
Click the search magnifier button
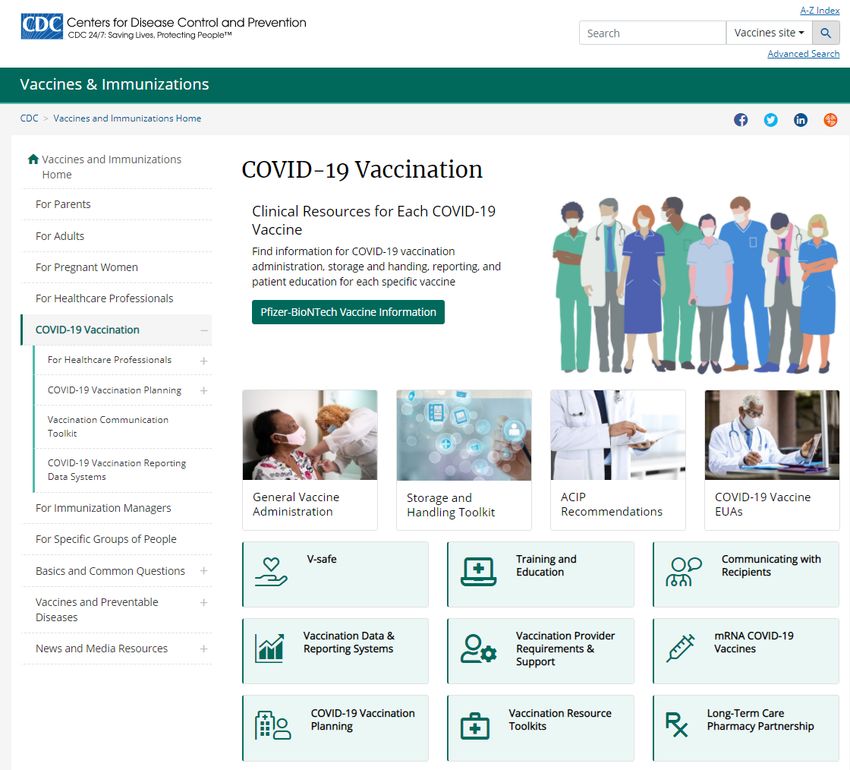pyautogui.click(x=826, y=33)
